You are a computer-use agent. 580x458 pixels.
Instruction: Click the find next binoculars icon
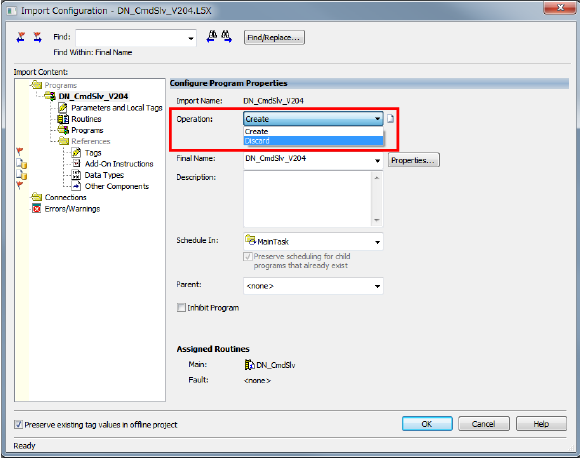(x=226, y=37)
